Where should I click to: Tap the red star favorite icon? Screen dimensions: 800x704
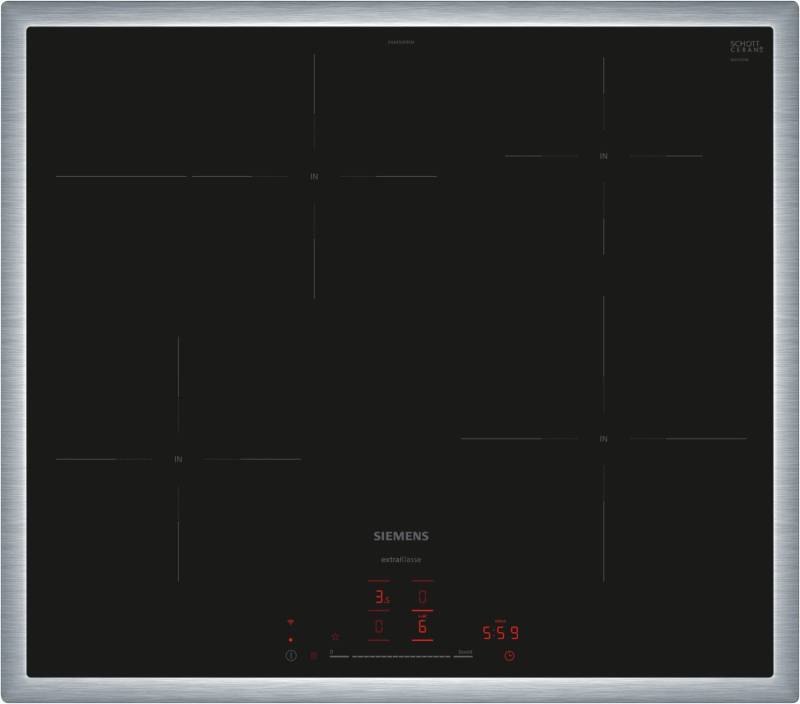335,636
